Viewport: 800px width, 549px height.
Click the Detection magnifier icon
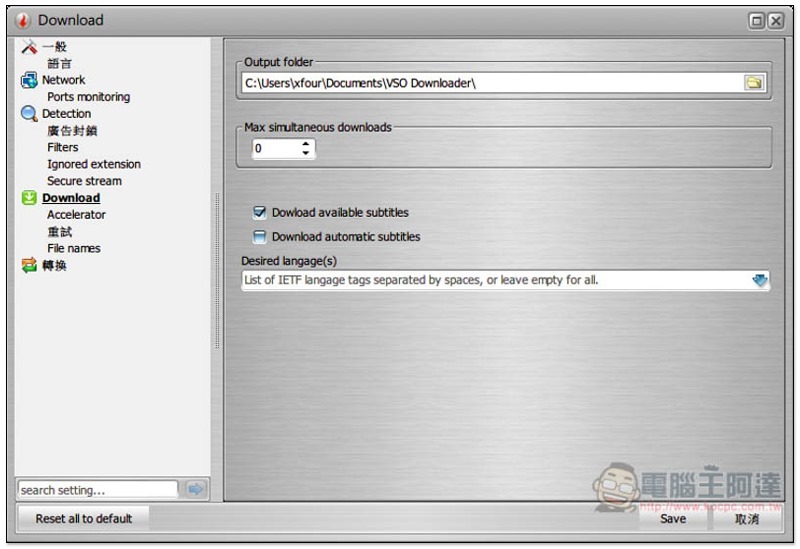(x=29, y=114)
